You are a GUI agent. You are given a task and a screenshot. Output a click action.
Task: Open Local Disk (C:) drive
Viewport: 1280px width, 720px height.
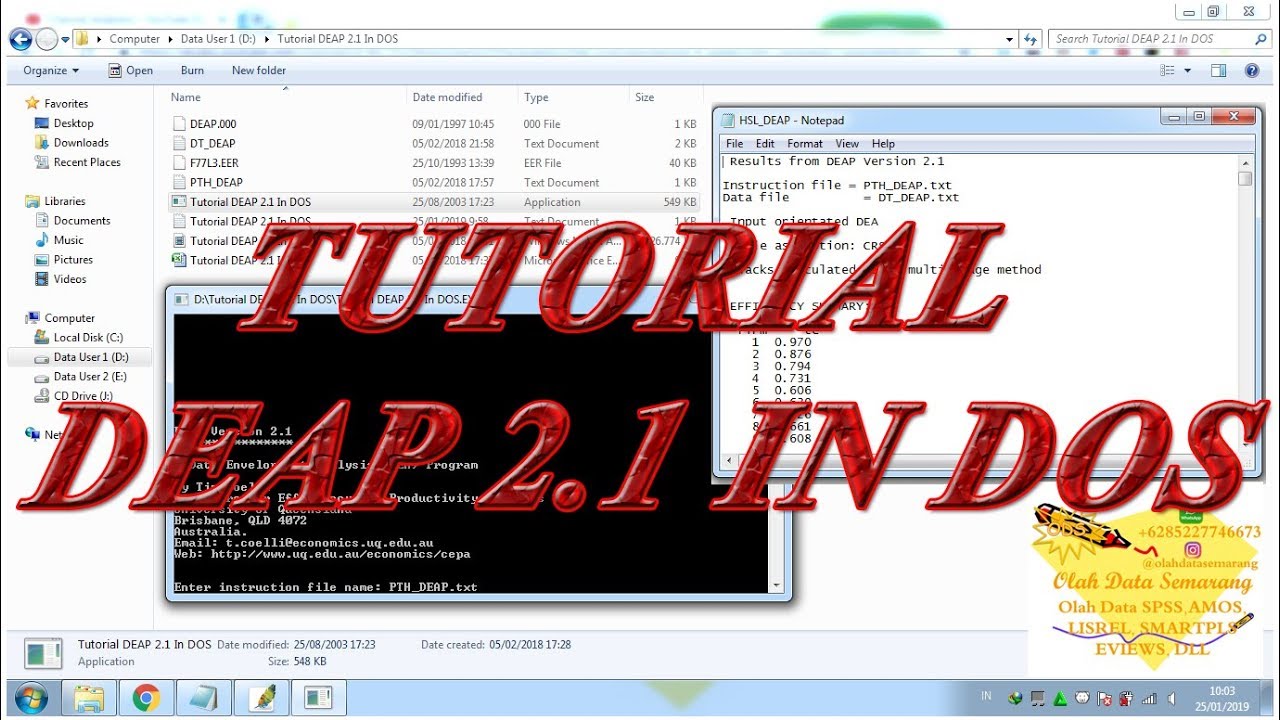88,337
